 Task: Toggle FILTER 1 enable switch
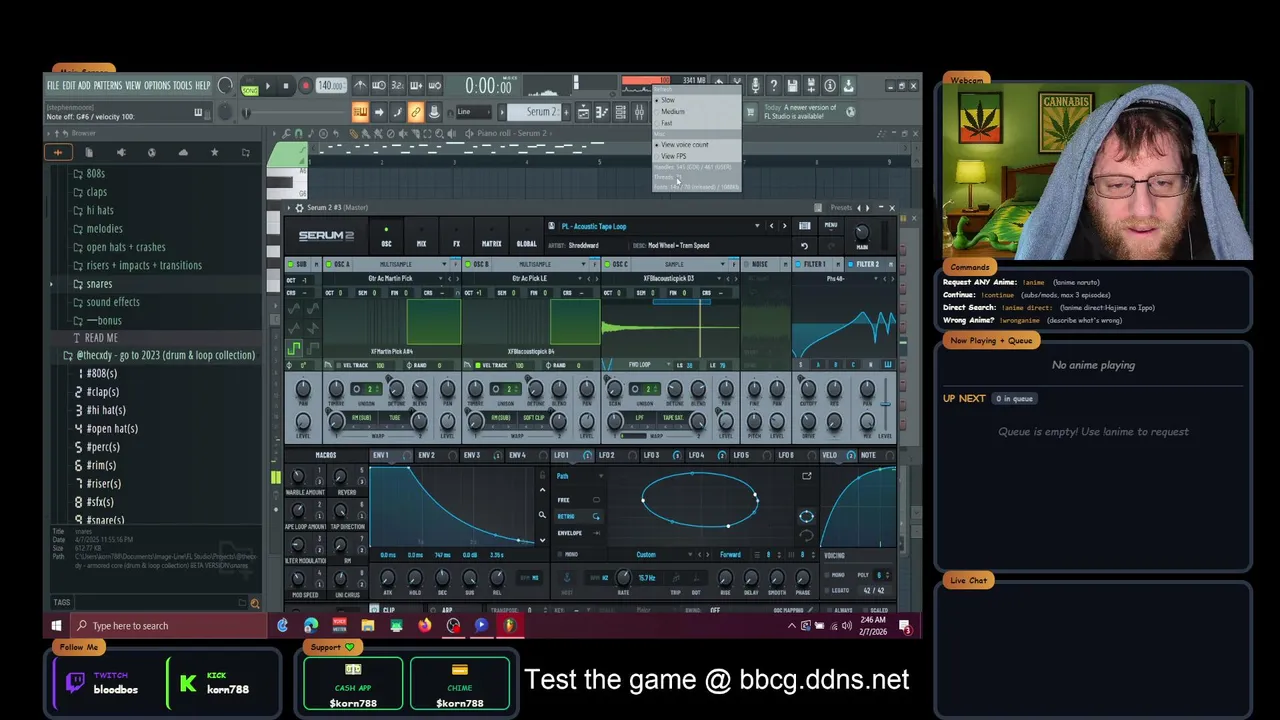[799, 264]
